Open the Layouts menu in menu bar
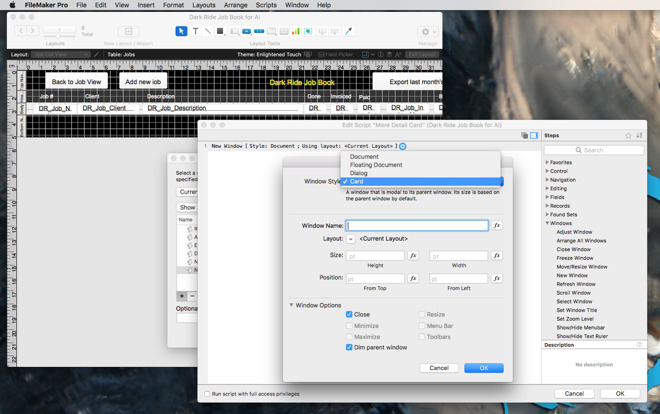Image resolution: width=660 pixels, height=414 pixels. 204,5
